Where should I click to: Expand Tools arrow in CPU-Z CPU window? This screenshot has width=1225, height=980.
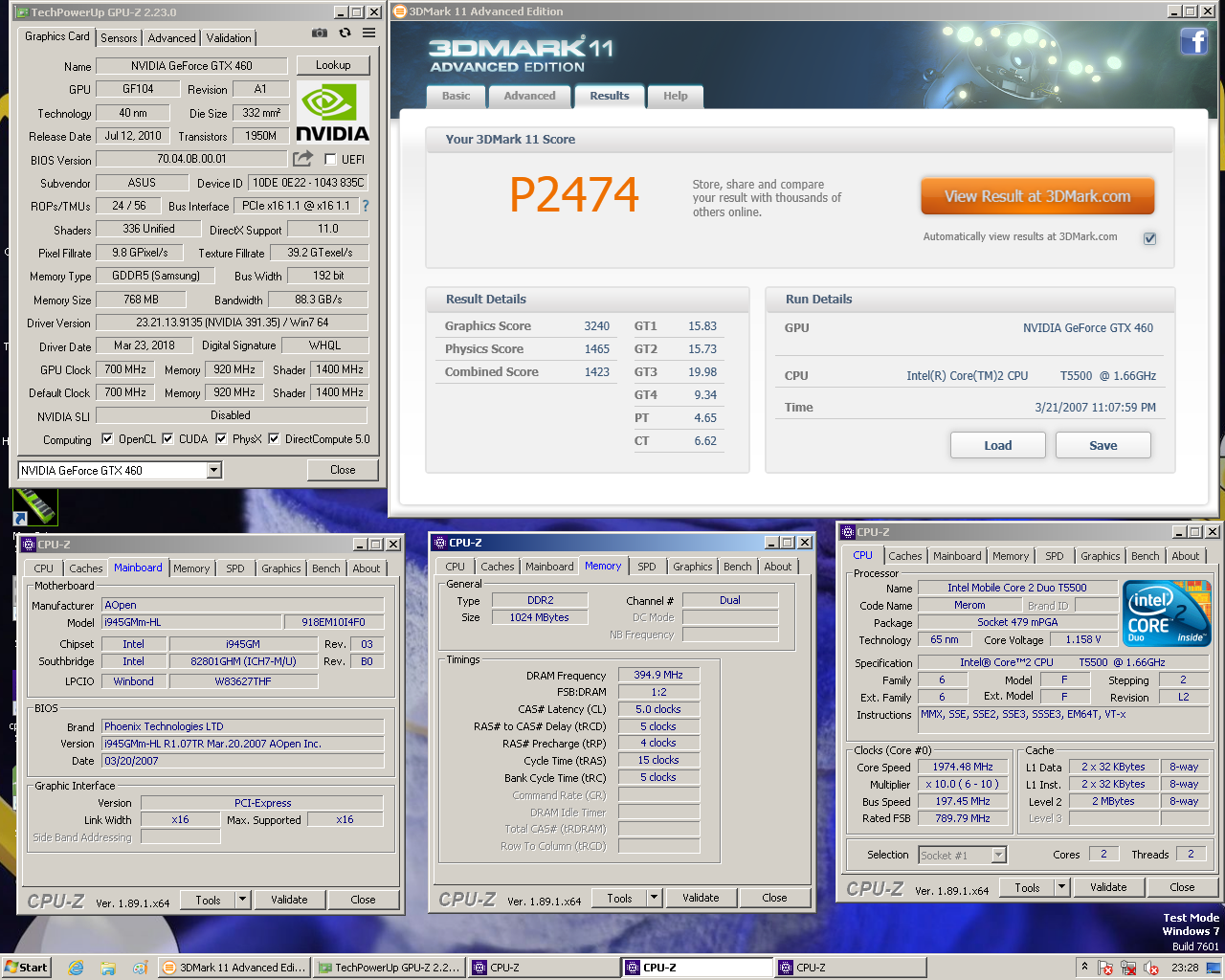[1061, 887]
